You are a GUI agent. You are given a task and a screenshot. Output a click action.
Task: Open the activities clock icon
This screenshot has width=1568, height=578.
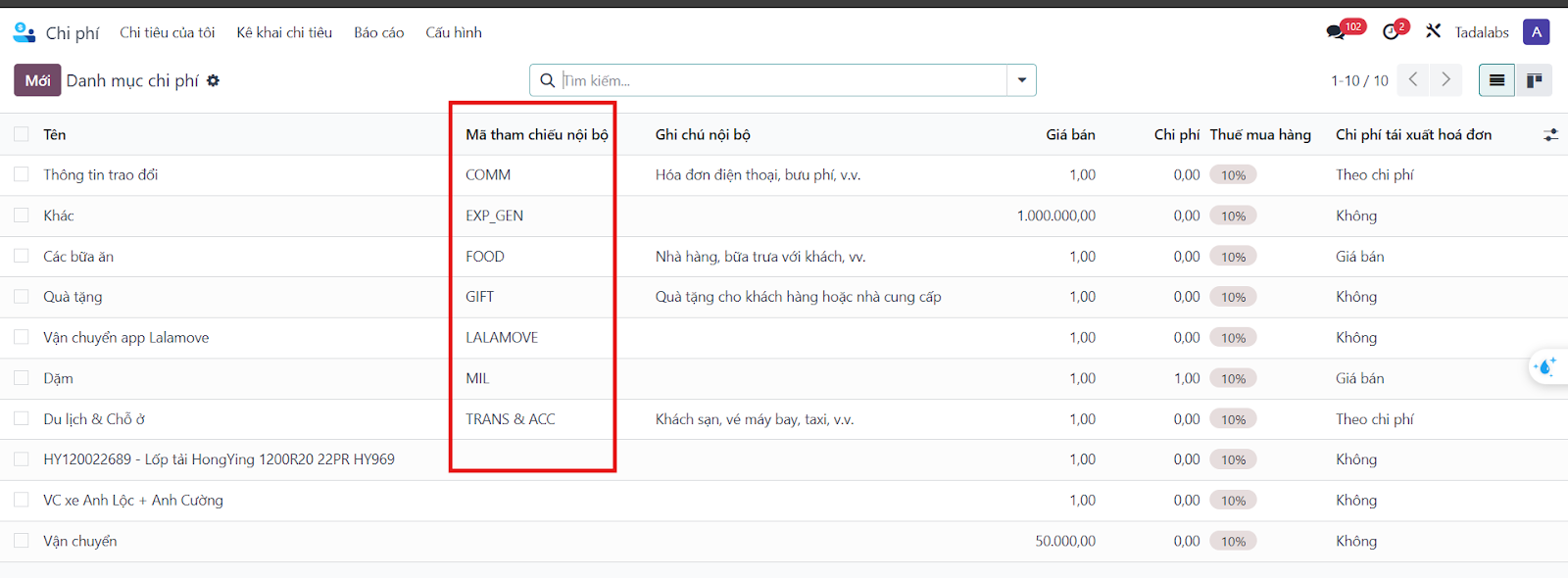(1395, 30)
